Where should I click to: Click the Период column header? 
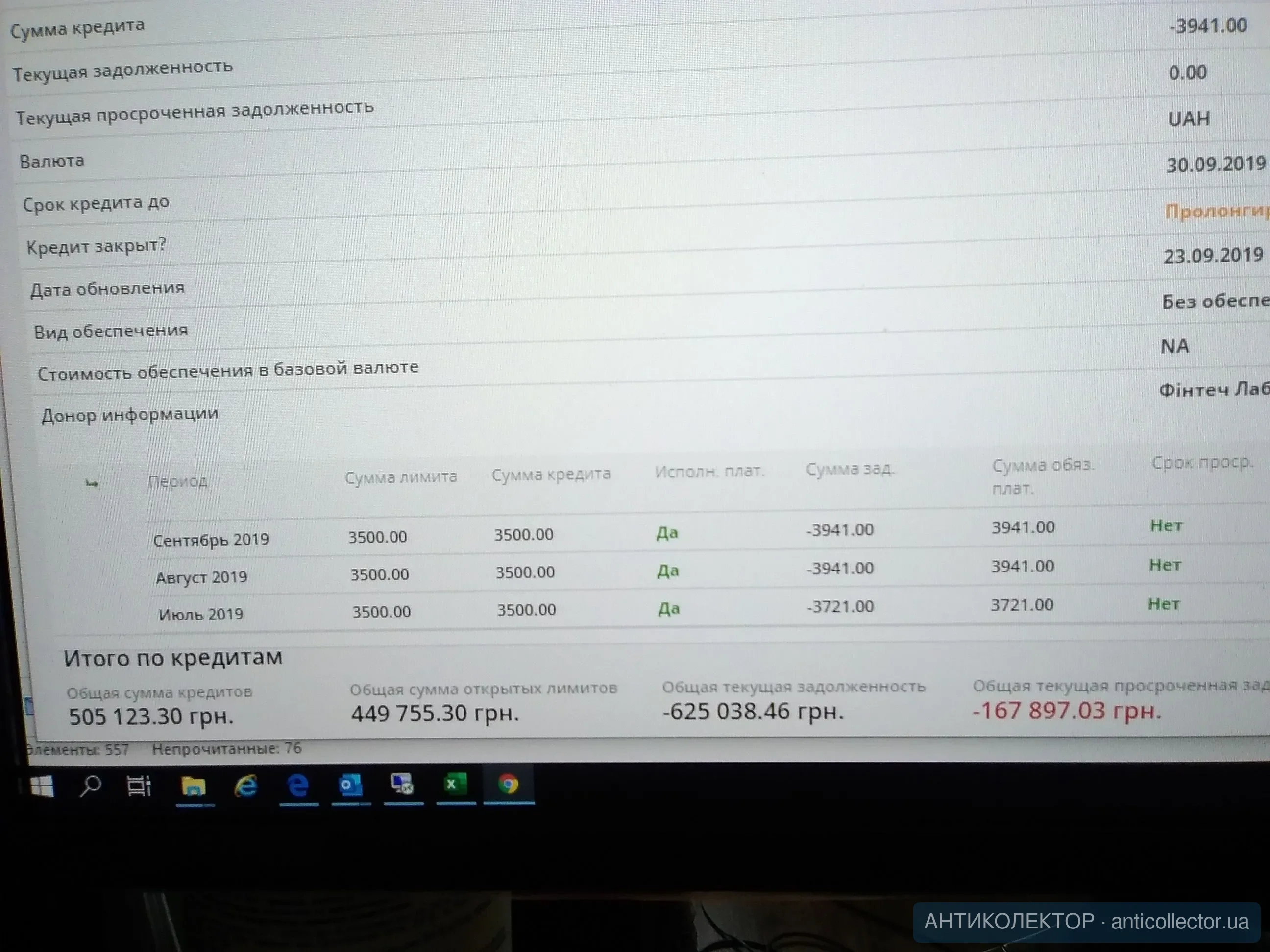click(x=177, y=481)
